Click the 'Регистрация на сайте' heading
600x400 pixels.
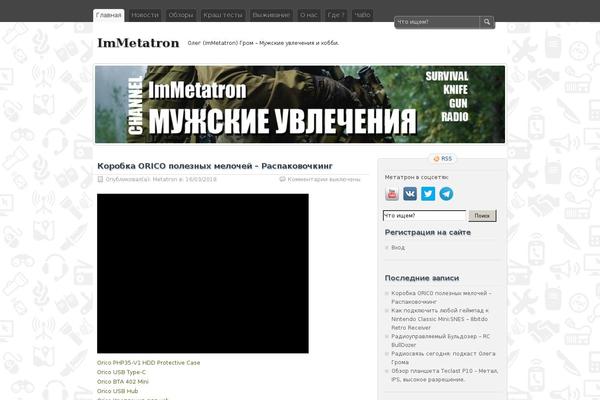click(x=428, y=232)
